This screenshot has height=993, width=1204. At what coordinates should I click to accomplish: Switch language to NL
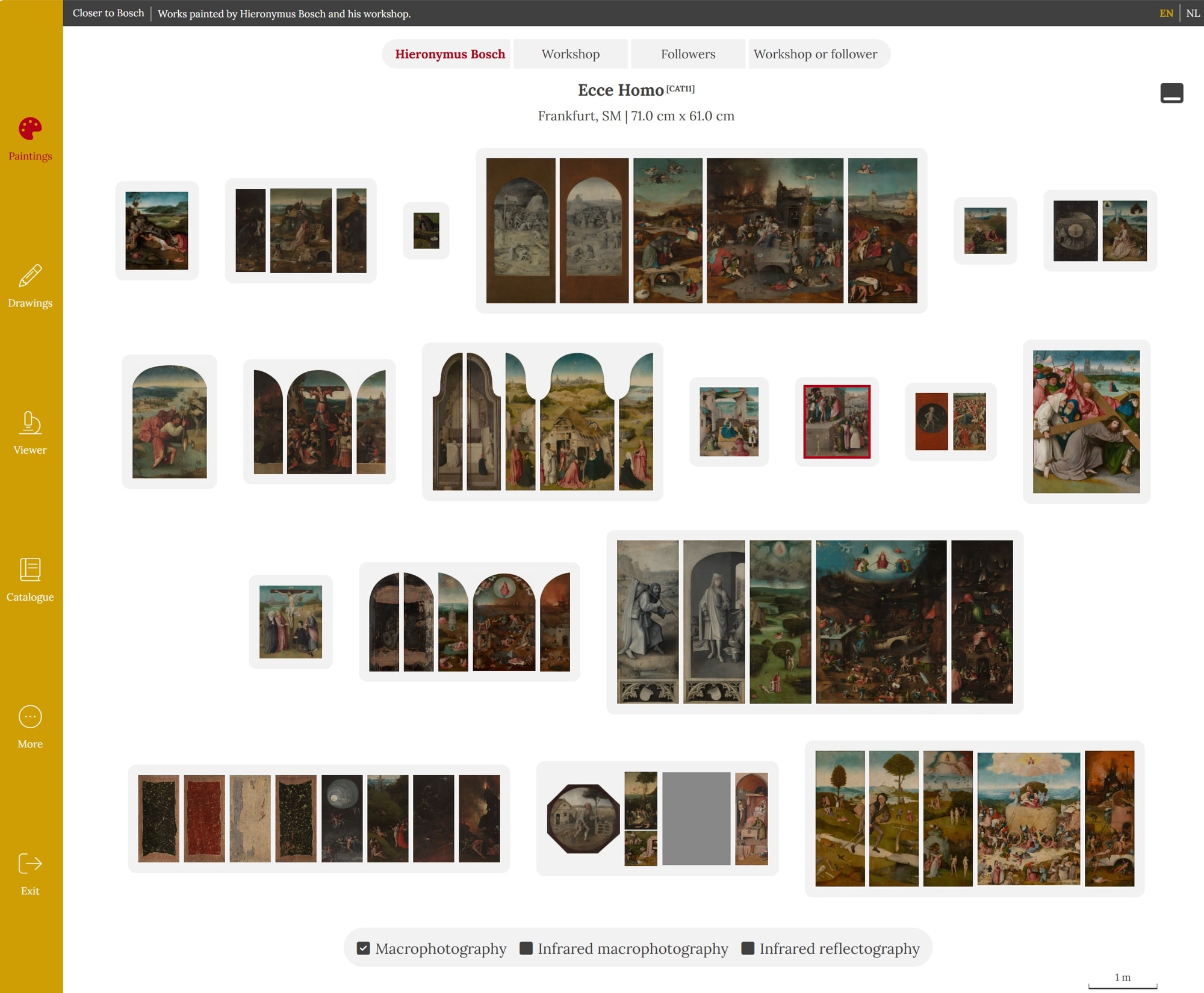click(x=1193, y=13)
